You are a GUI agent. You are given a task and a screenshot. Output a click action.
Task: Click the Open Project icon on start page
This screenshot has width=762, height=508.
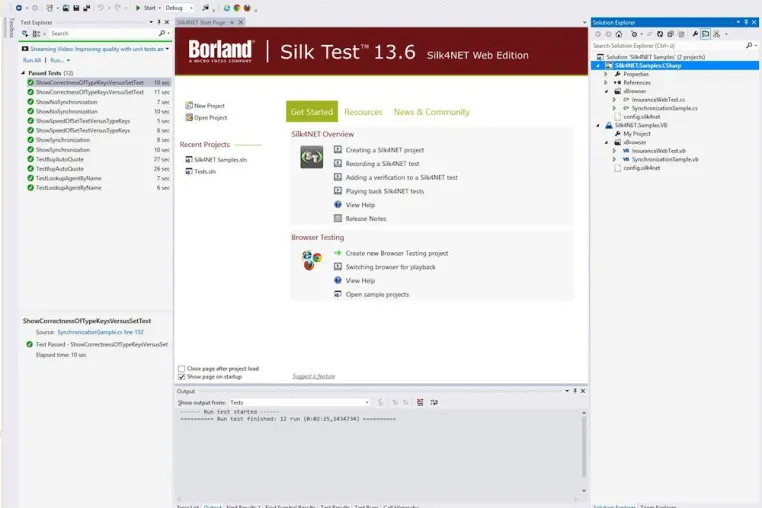tap(189, 117)
